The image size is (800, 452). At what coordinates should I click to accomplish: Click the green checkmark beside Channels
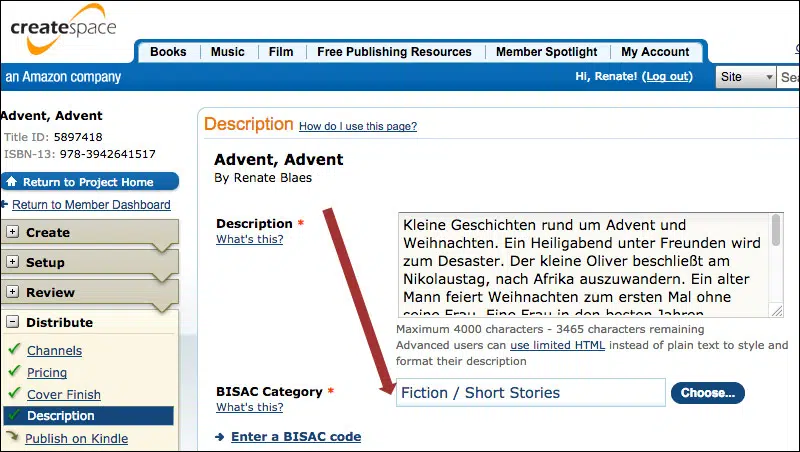pyautogui.click(x=13, y=350)
